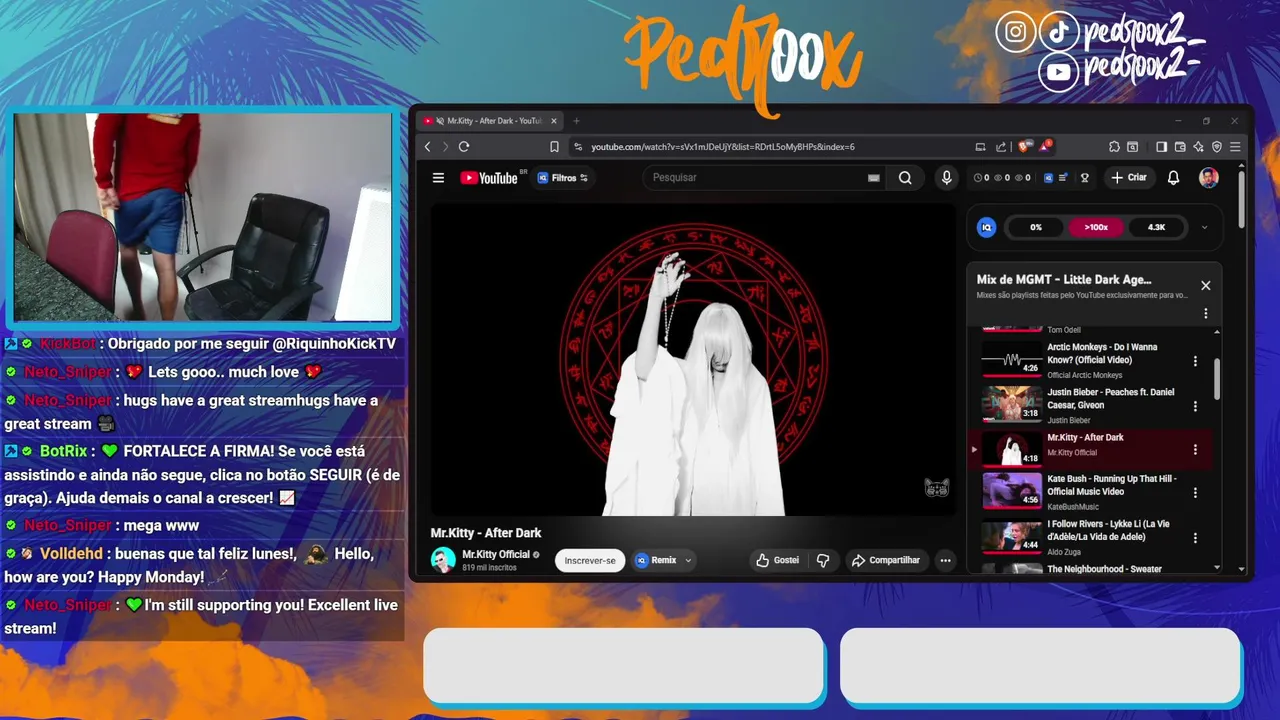This screenshot has width=1280, height=720.
Task: Bookmark this page in the browser
Action: coord(554,147)
